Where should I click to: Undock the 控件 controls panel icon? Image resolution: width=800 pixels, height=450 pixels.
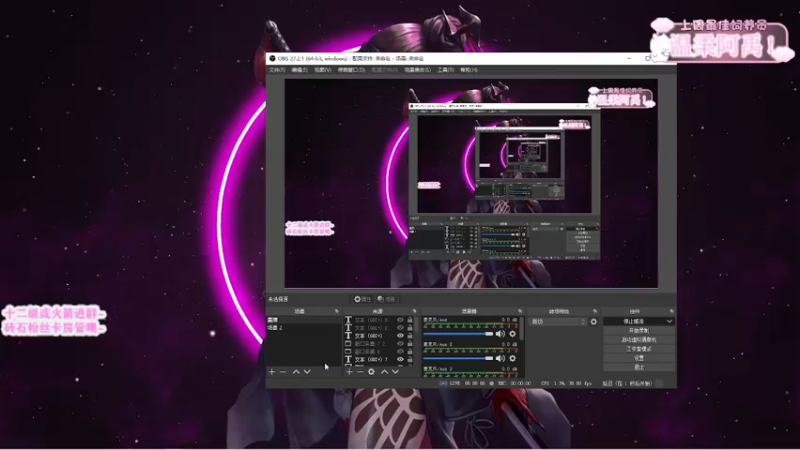671,311
